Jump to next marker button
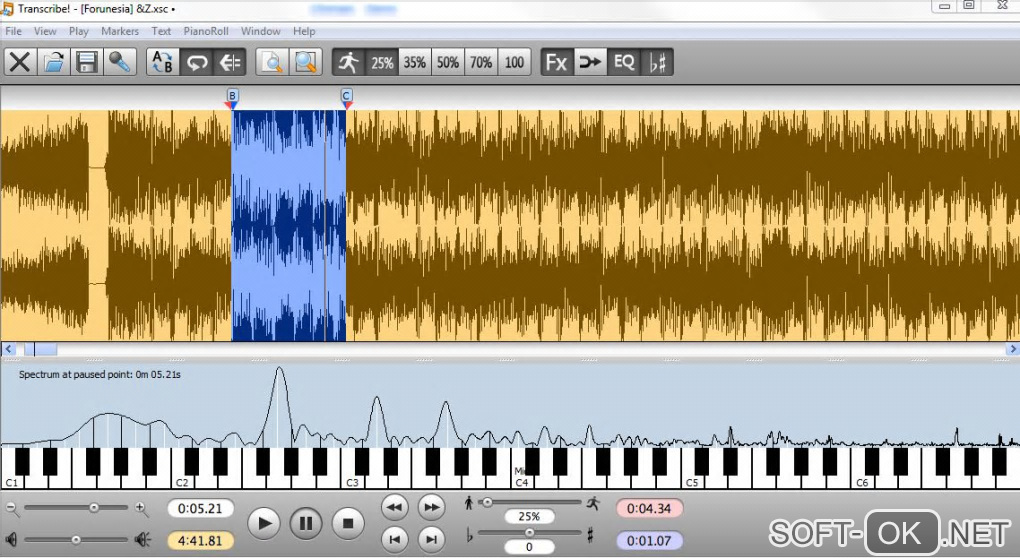The width and height of the screenshot is (1020, 558). click(x=431, y=538)
